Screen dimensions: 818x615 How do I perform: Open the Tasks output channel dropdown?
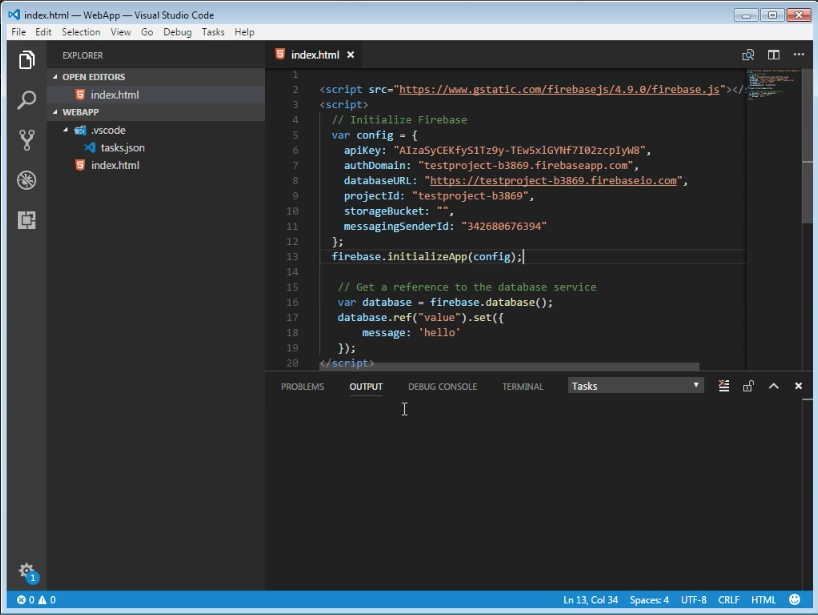[x=635, y=386]
